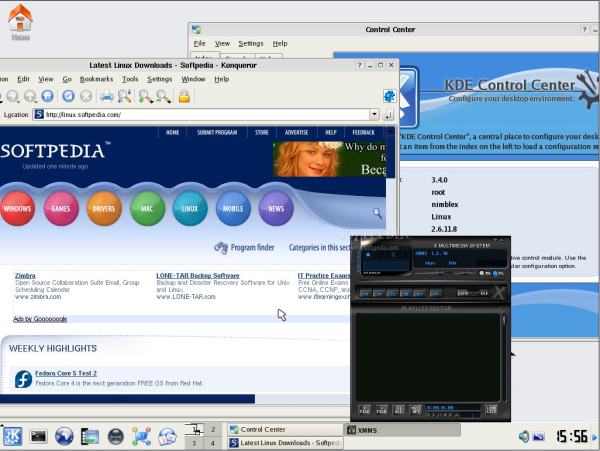This screenshot has height=451, width=600.
Task: Select Latest Linux Downloads taskbar entry
Action: [x=285, y=443]
